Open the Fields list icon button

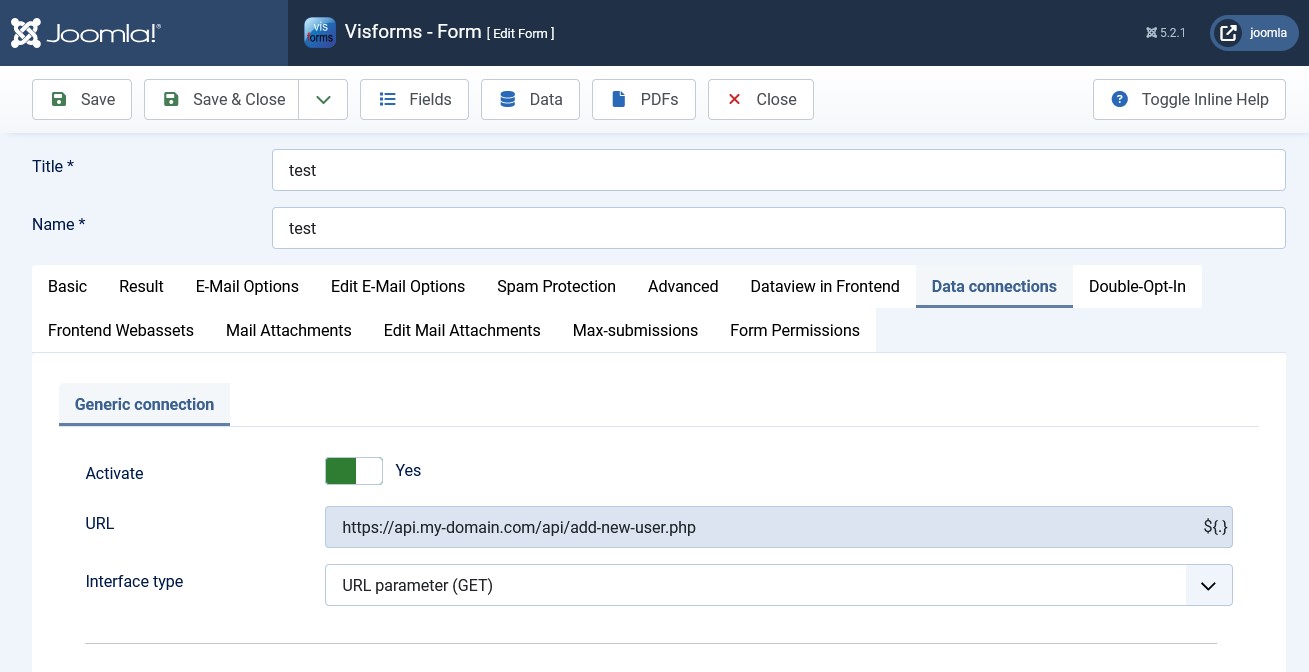(x=388, y=99)
